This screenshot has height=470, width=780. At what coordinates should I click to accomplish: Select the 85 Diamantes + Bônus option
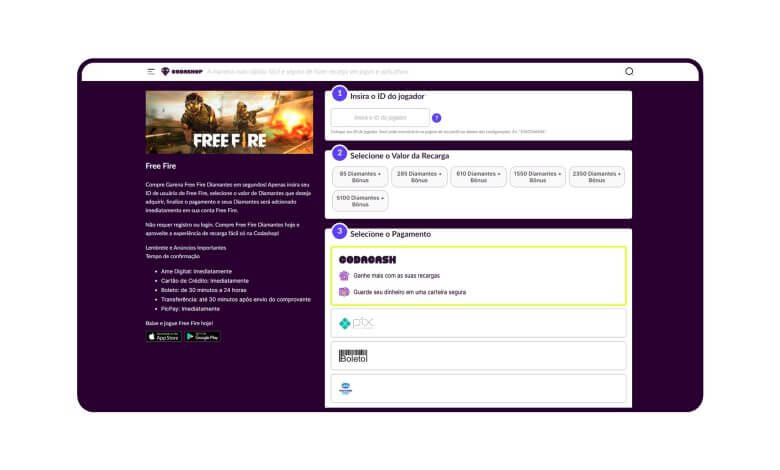[x=359, y=176]
